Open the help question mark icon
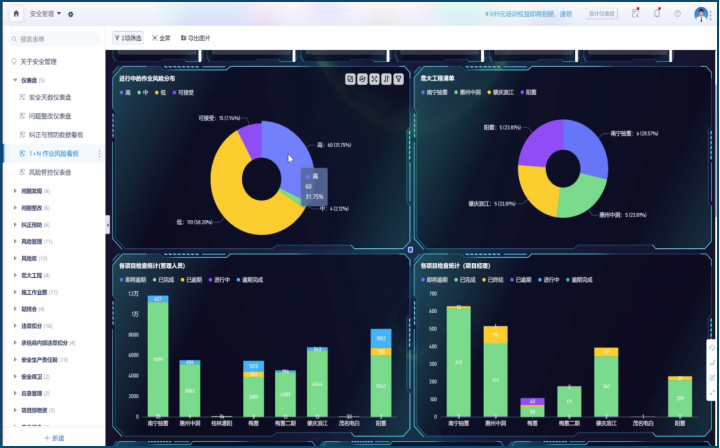Screen dimensions: 720x448 (677, 14)
